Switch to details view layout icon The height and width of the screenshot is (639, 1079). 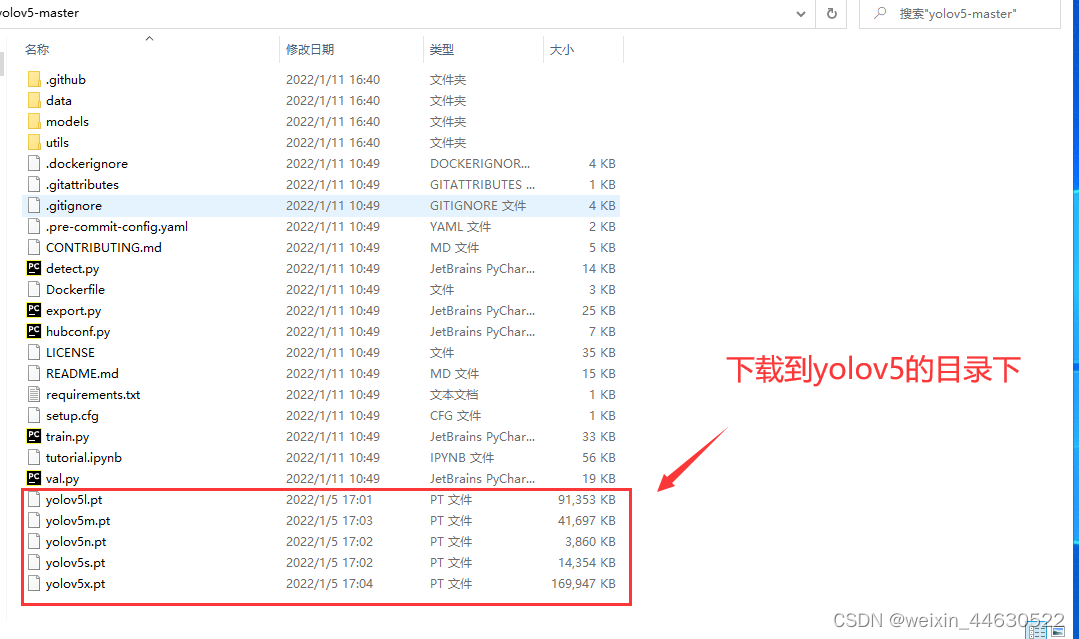tap(1038, 631)
